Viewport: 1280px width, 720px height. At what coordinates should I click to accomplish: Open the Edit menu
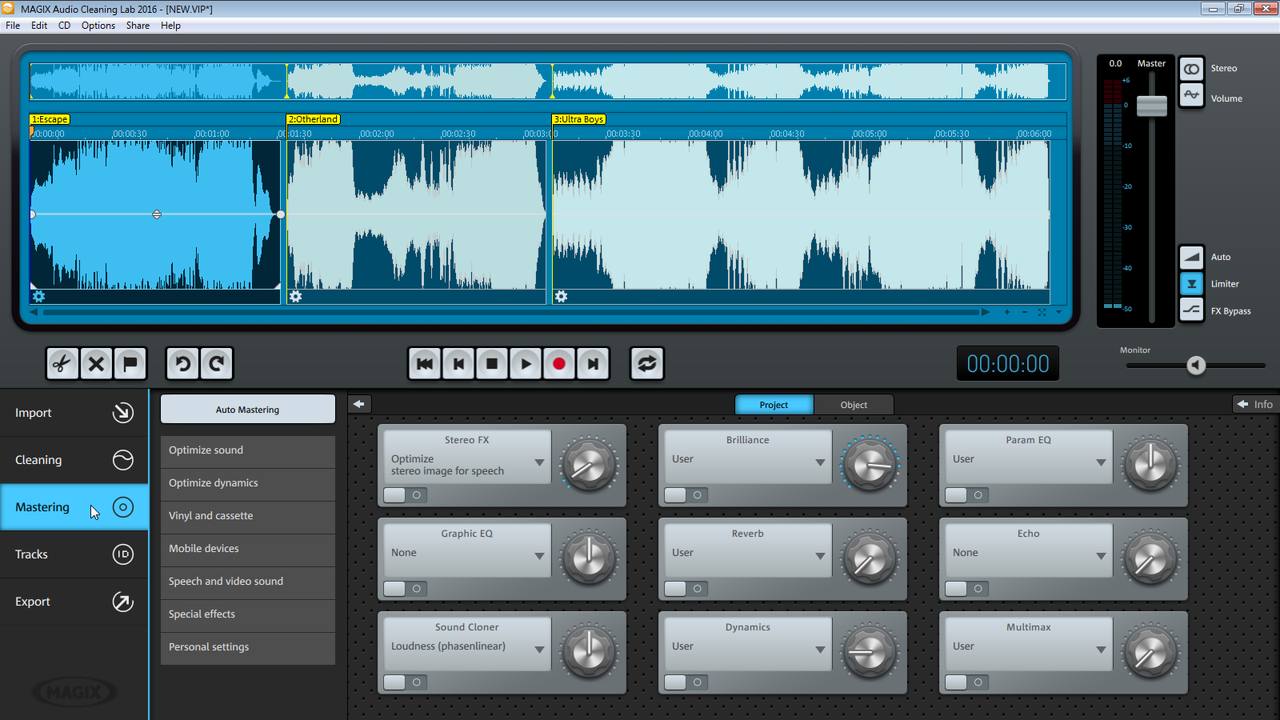tap(39, 25)
